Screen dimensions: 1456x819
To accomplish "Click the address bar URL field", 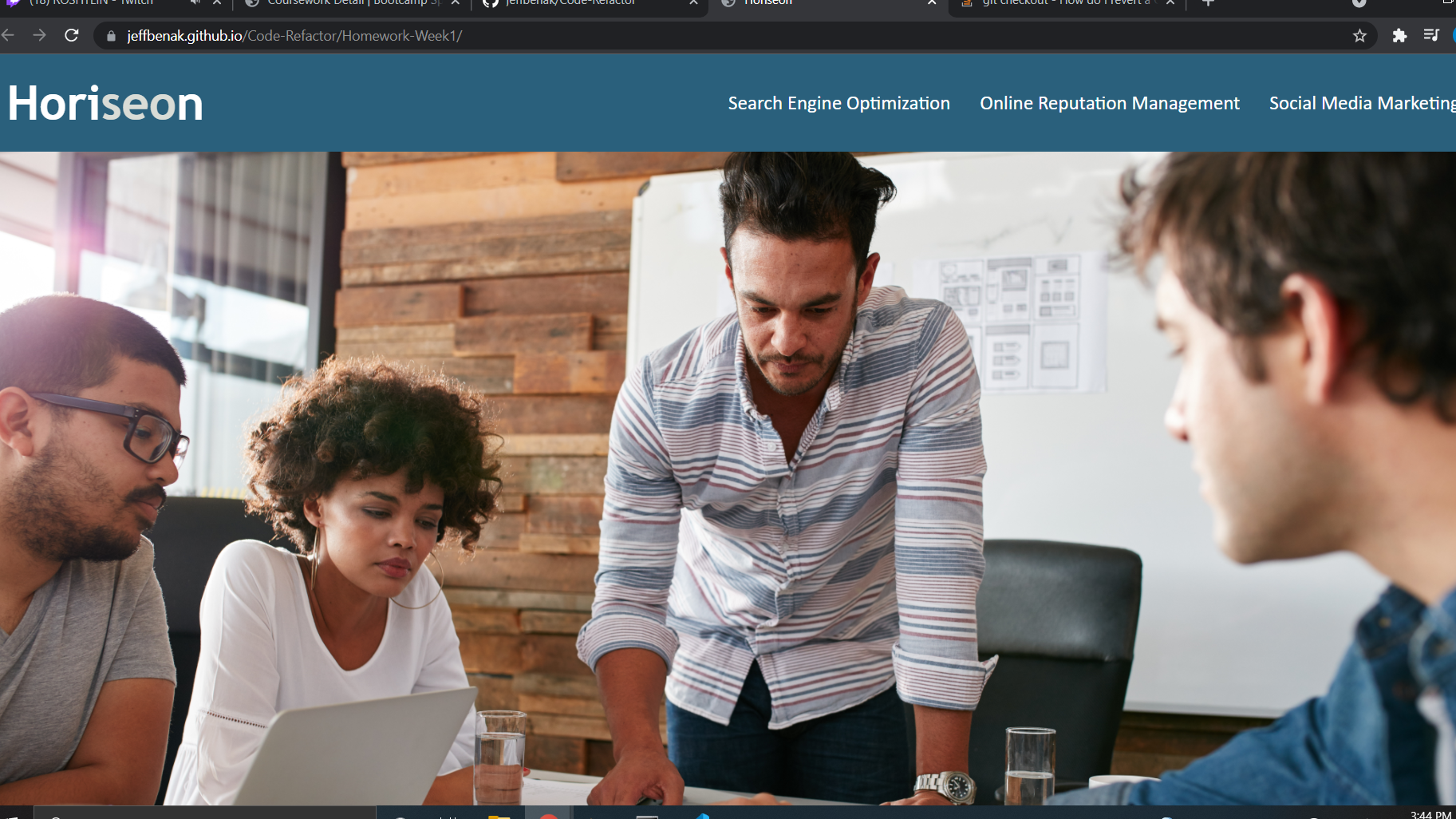I will (x=734, y=36).
